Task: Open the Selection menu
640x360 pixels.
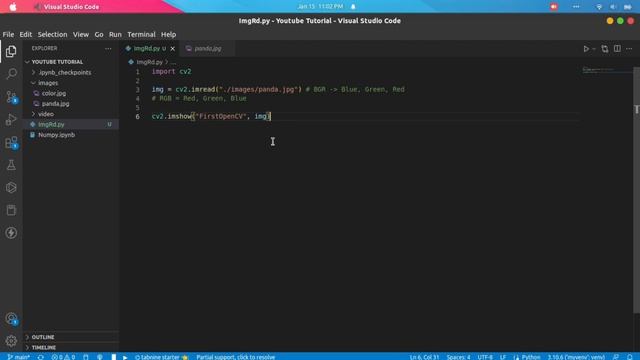Action: (52, 35)
